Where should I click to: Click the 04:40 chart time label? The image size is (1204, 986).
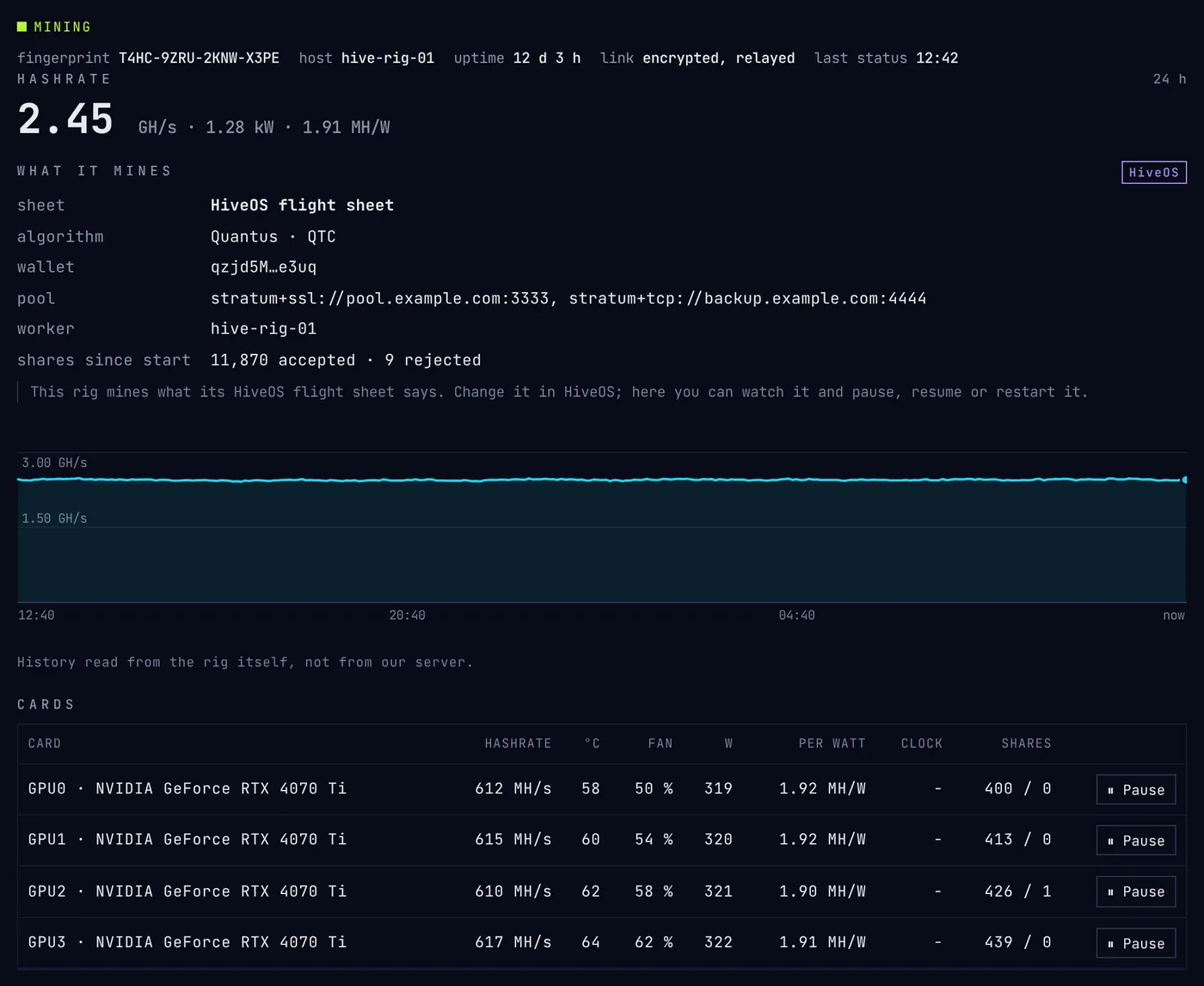tap(796, 615)
